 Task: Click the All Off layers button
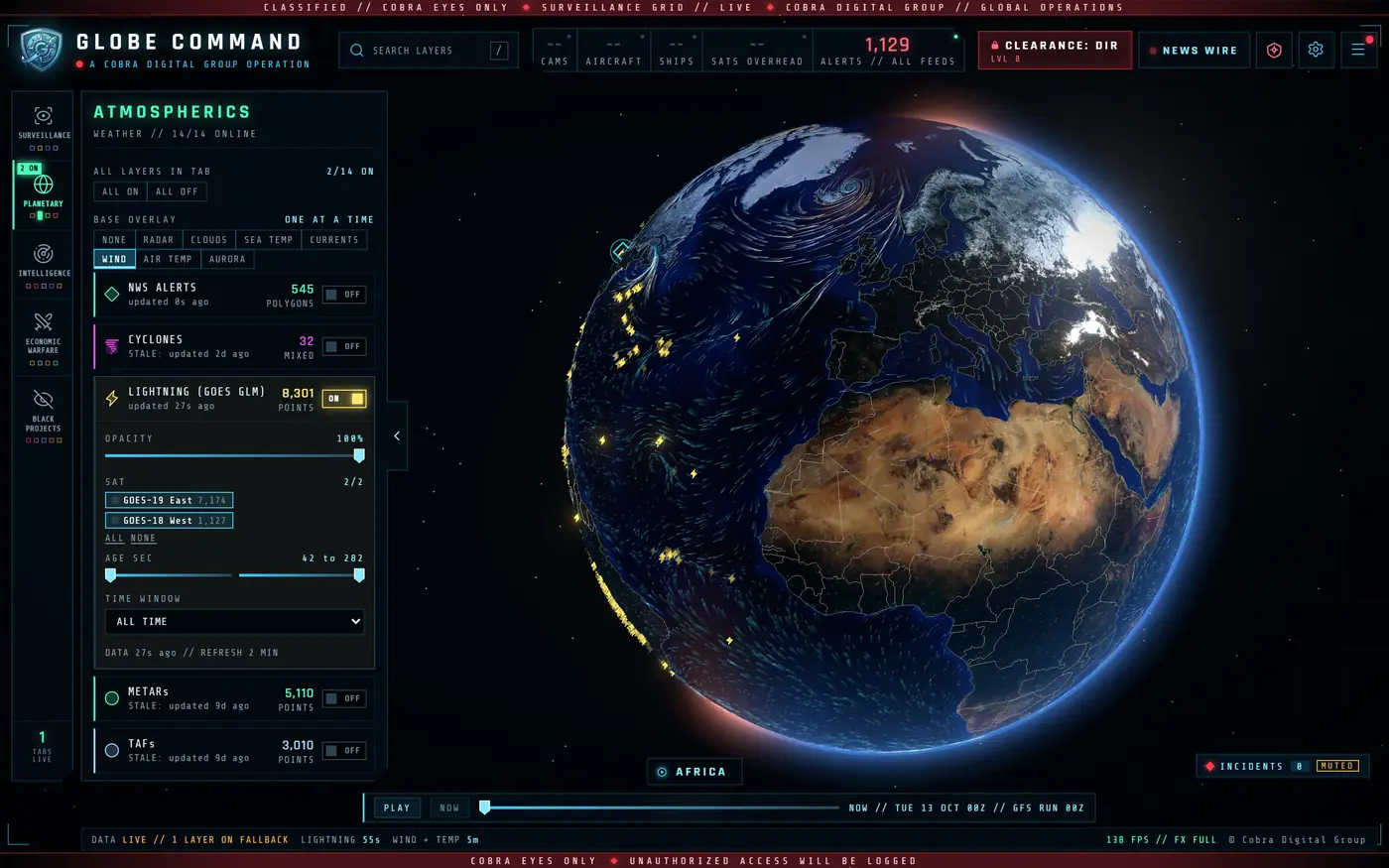pos(177,191)
